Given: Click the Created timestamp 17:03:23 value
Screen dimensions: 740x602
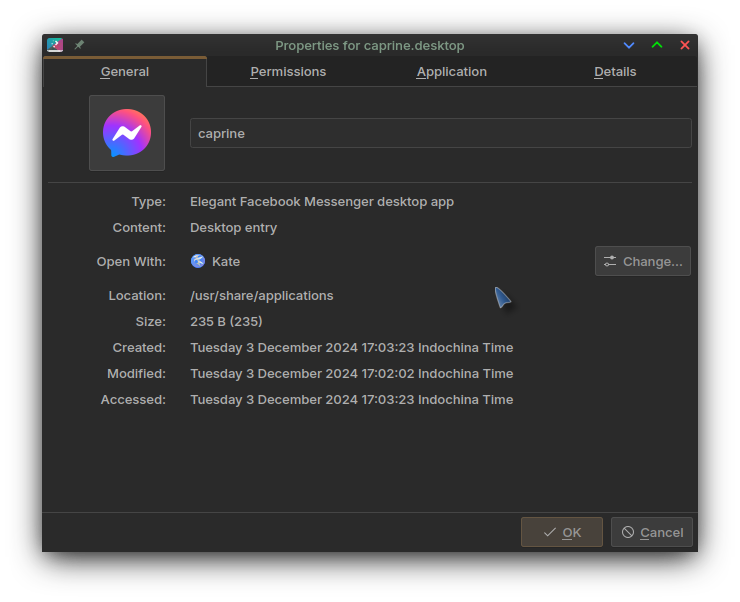Looking at the screenshot, I should click(352, 348).
